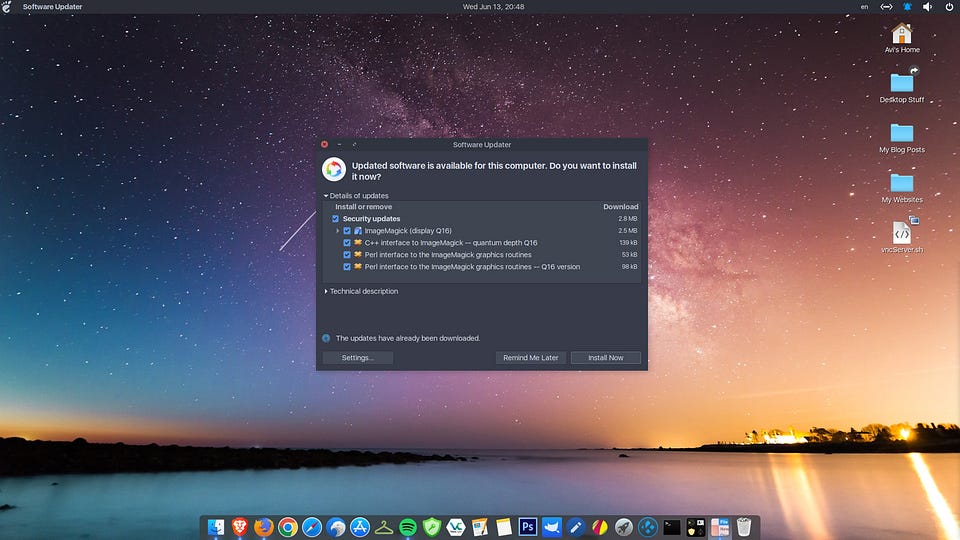This screenshot has height=540, width=960.
Task: Open Firefox browser in the dock
Action: (263, 526)
